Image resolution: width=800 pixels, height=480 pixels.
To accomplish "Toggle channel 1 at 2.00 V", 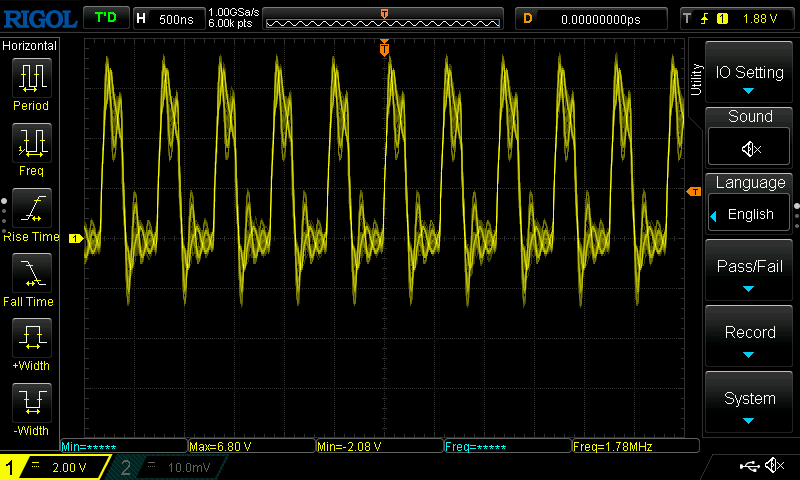I will [55, 467].
